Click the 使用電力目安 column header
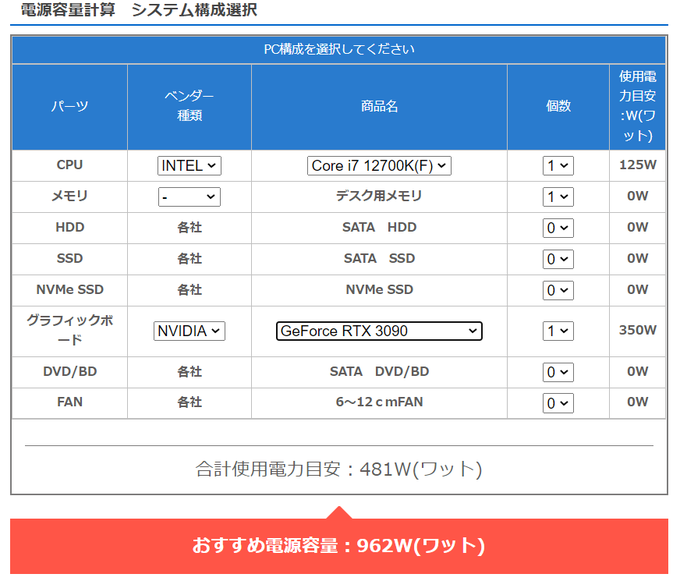 pyautogui.click(x=638, y=106)
